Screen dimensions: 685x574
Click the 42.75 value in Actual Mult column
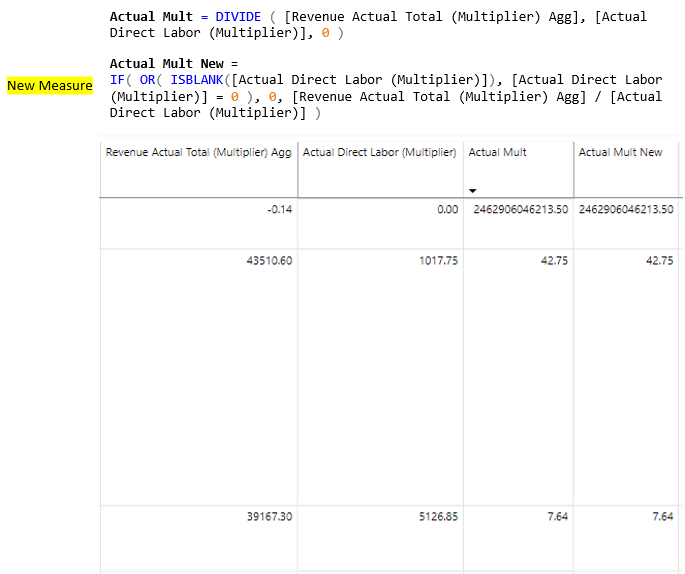pyautogui.click(x=554, y=261)
